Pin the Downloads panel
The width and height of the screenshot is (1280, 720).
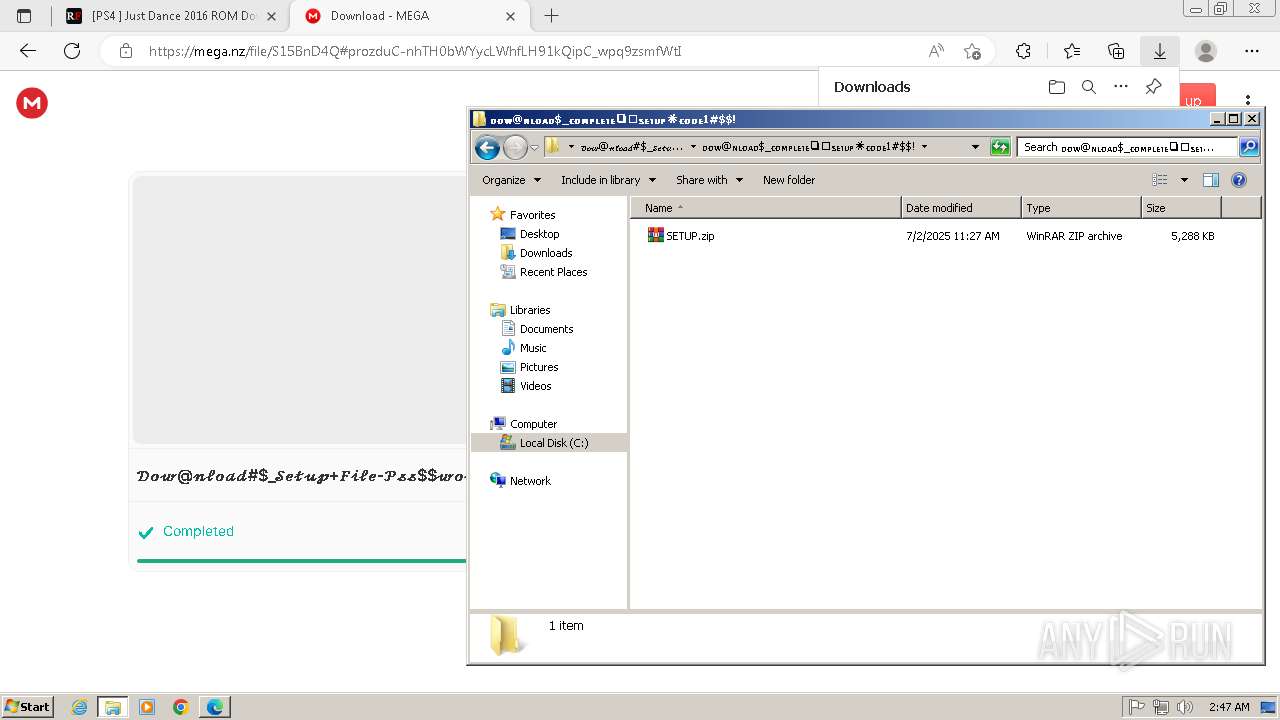[x=1153, y=87]
